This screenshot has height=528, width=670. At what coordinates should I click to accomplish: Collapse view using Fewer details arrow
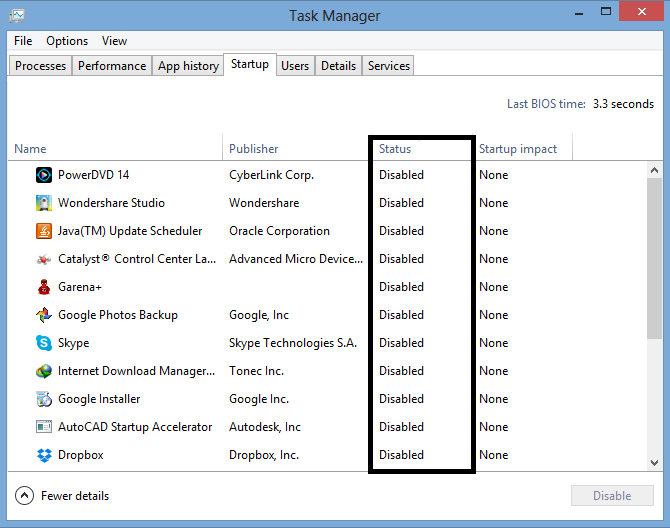tap(24, 496)
